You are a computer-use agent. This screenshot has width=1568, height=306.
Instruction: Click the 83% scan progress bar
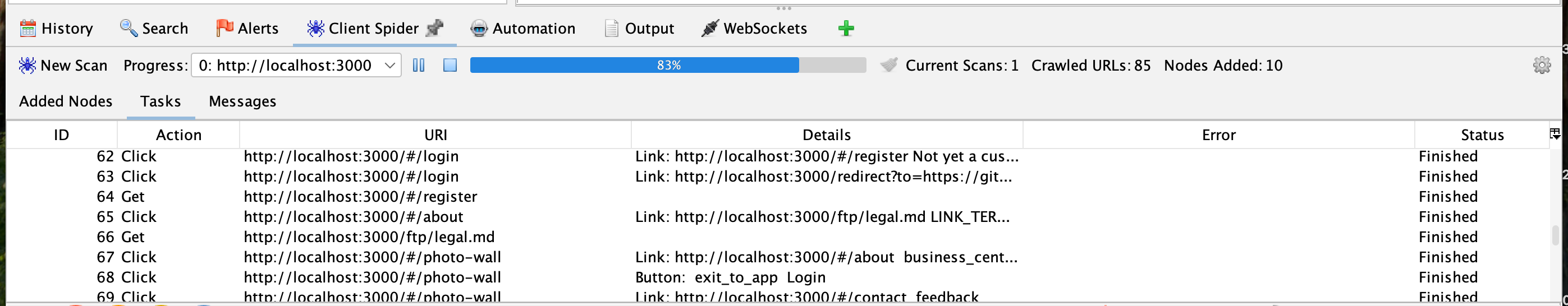click(668, 65)
